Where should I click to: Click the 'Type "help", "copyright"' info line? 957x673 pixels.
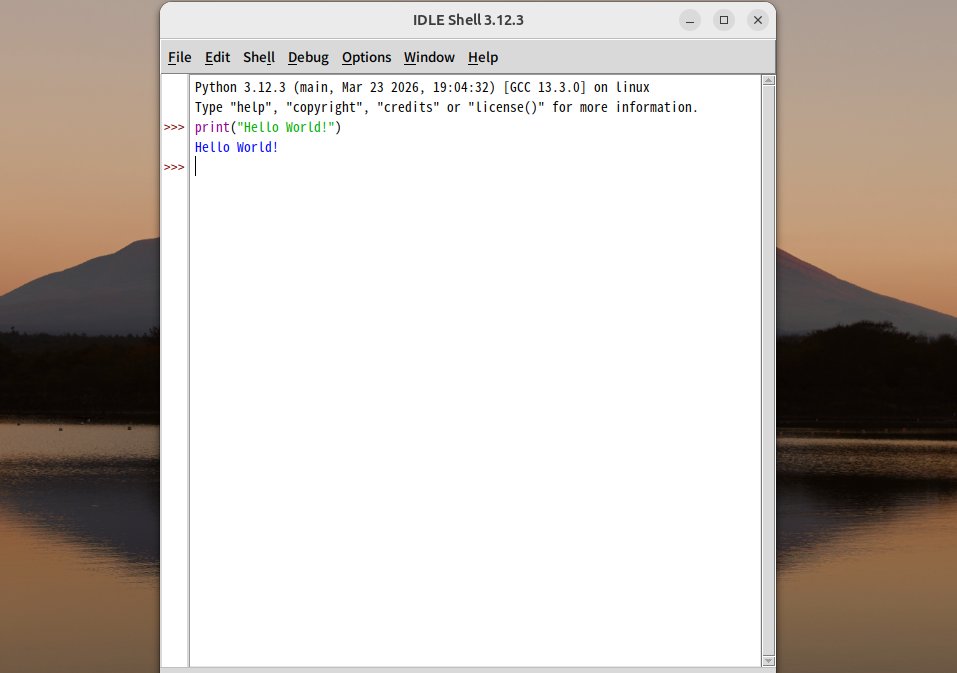pyautogui.click(x=446, y=107)
